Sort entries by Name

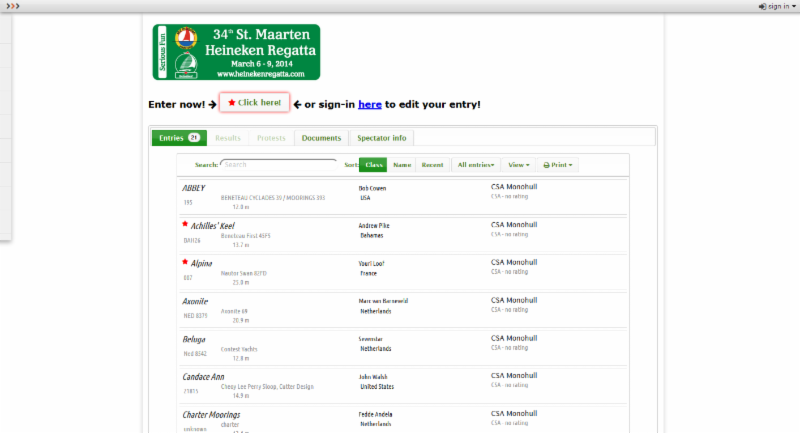[x=402, y=164]
